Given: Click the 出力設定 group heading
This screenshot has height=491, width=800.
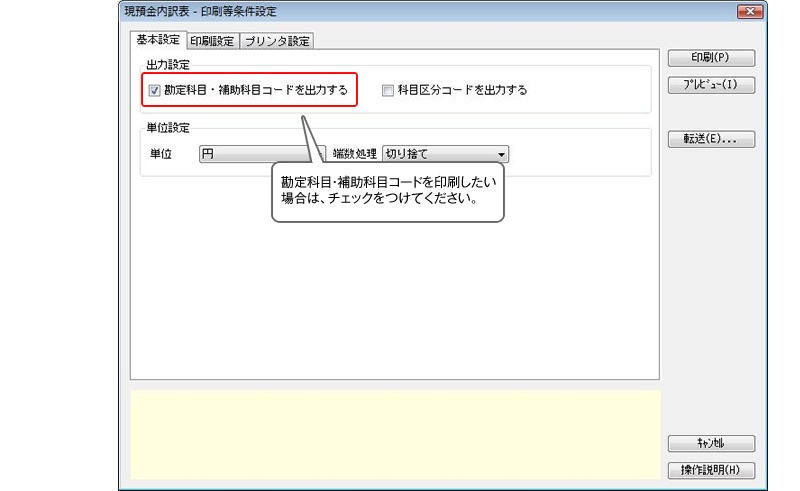Looking at the screenshot, I should (x=168, y=66).
